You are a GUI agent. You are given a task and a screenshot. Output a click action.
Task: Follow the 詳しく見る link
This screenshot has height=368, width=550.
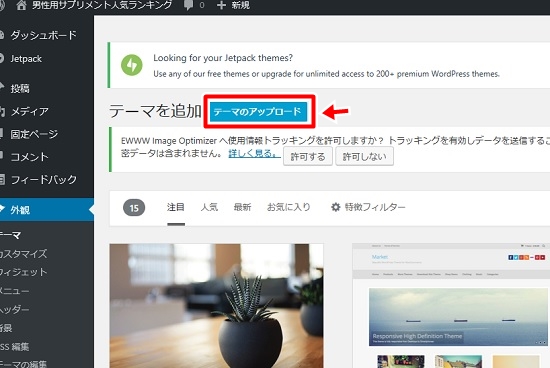[x=254, y=154]
